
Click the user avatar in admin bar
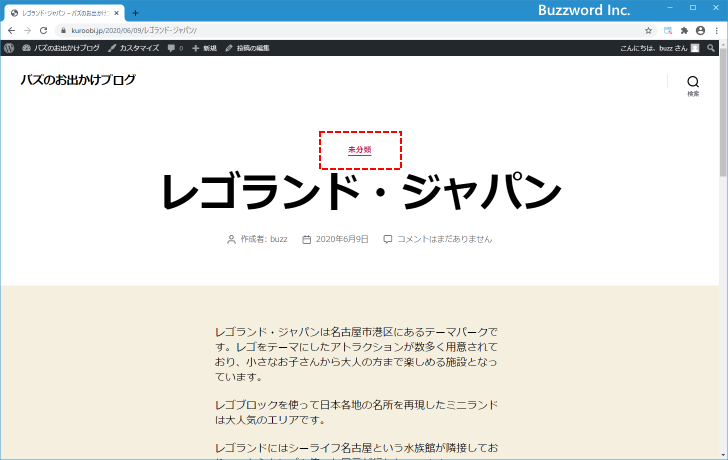tap(695, 48)
